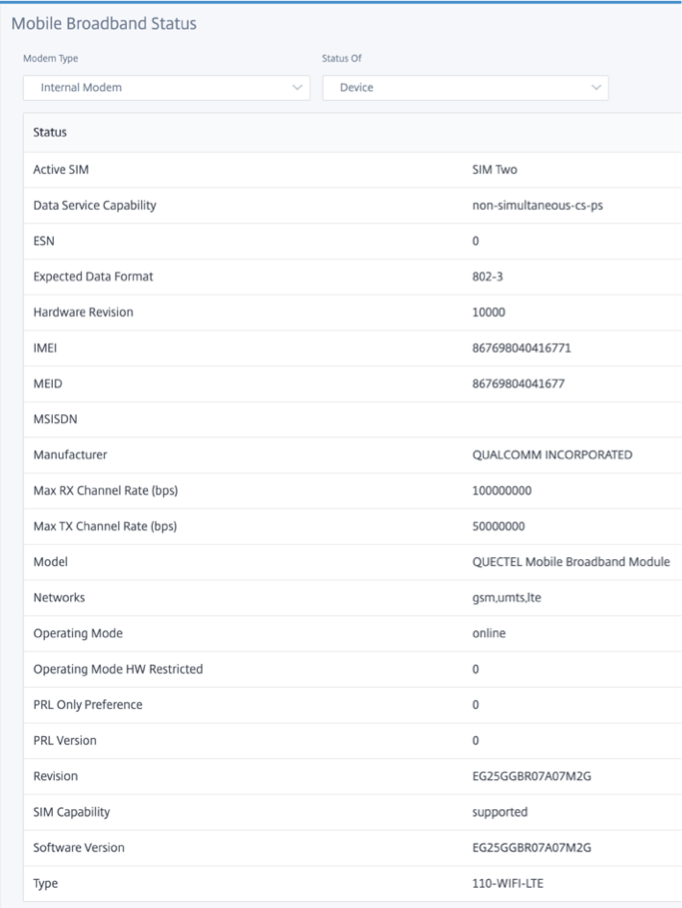
Task: Click the SIM Two value
Action: (494, 170)
